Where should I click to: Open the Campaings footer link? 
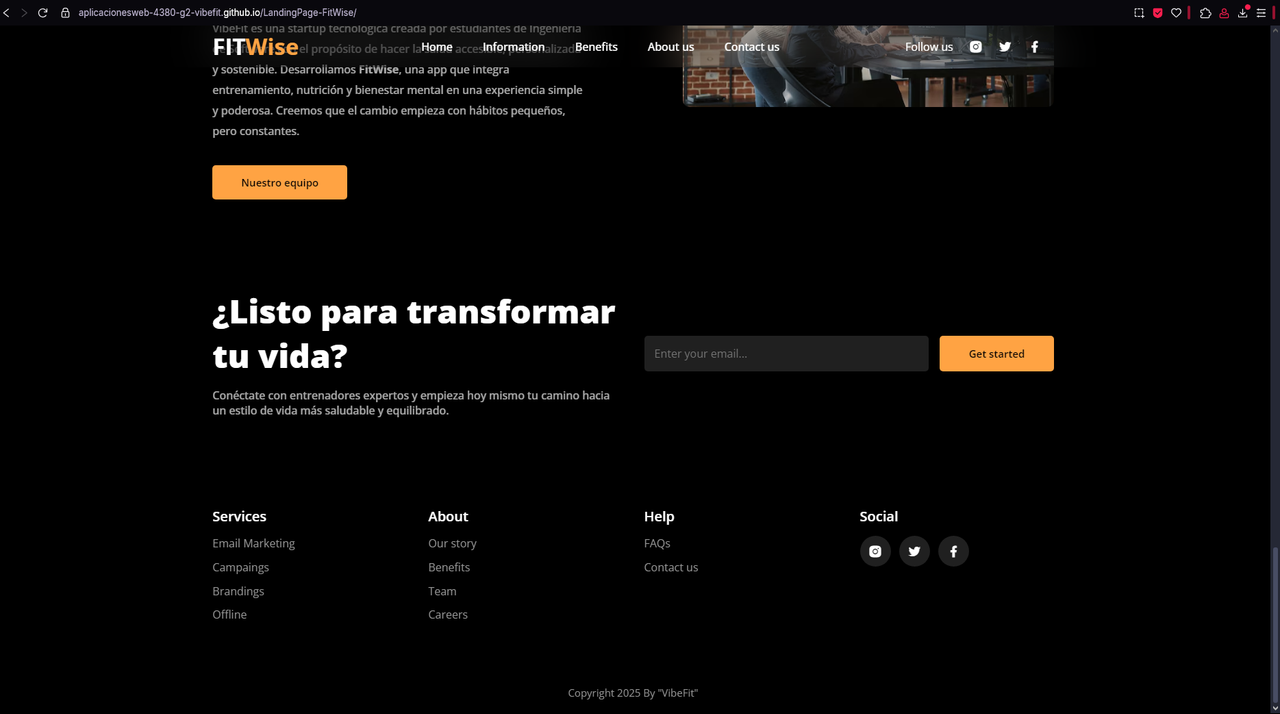[241, 568]
